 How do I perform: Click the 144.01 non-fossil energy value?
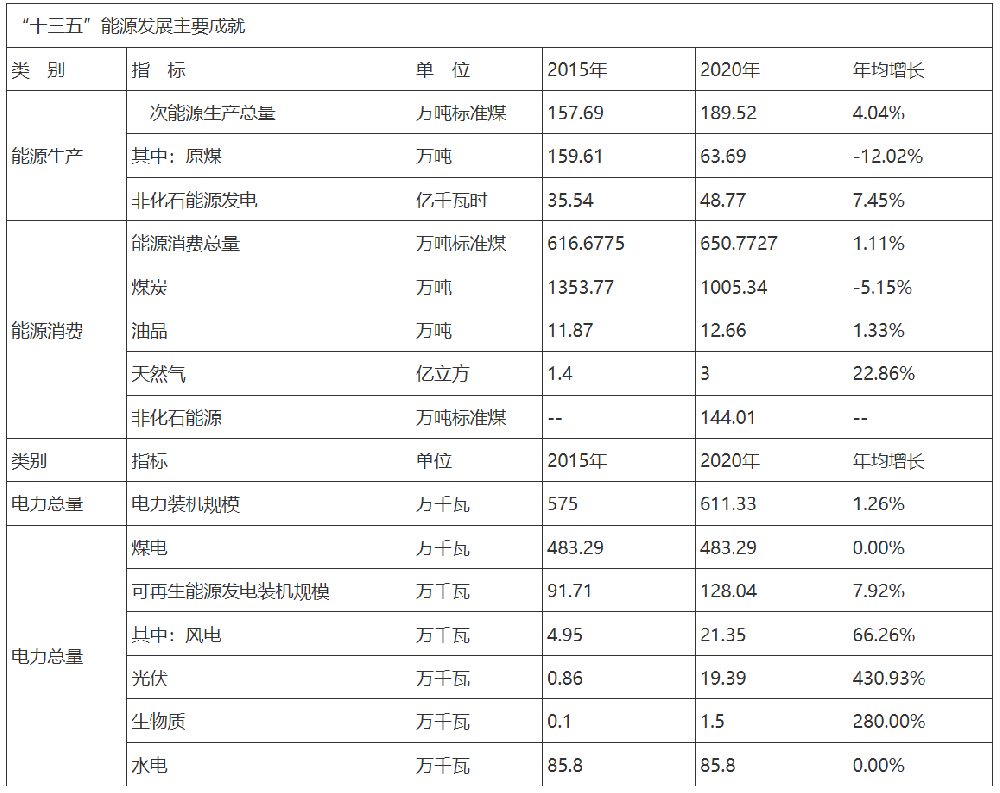click(x=727, y=417)
